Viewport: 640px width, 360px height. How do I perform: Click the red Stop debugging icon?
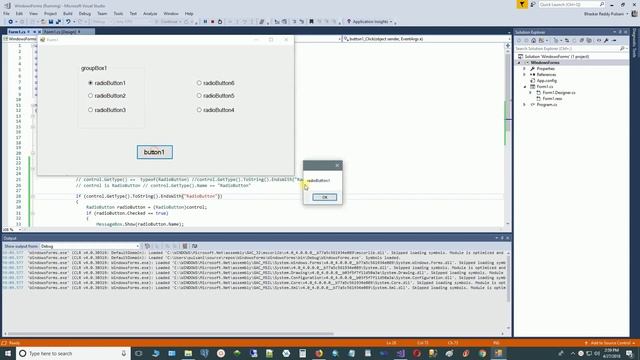tap(213, 22)
